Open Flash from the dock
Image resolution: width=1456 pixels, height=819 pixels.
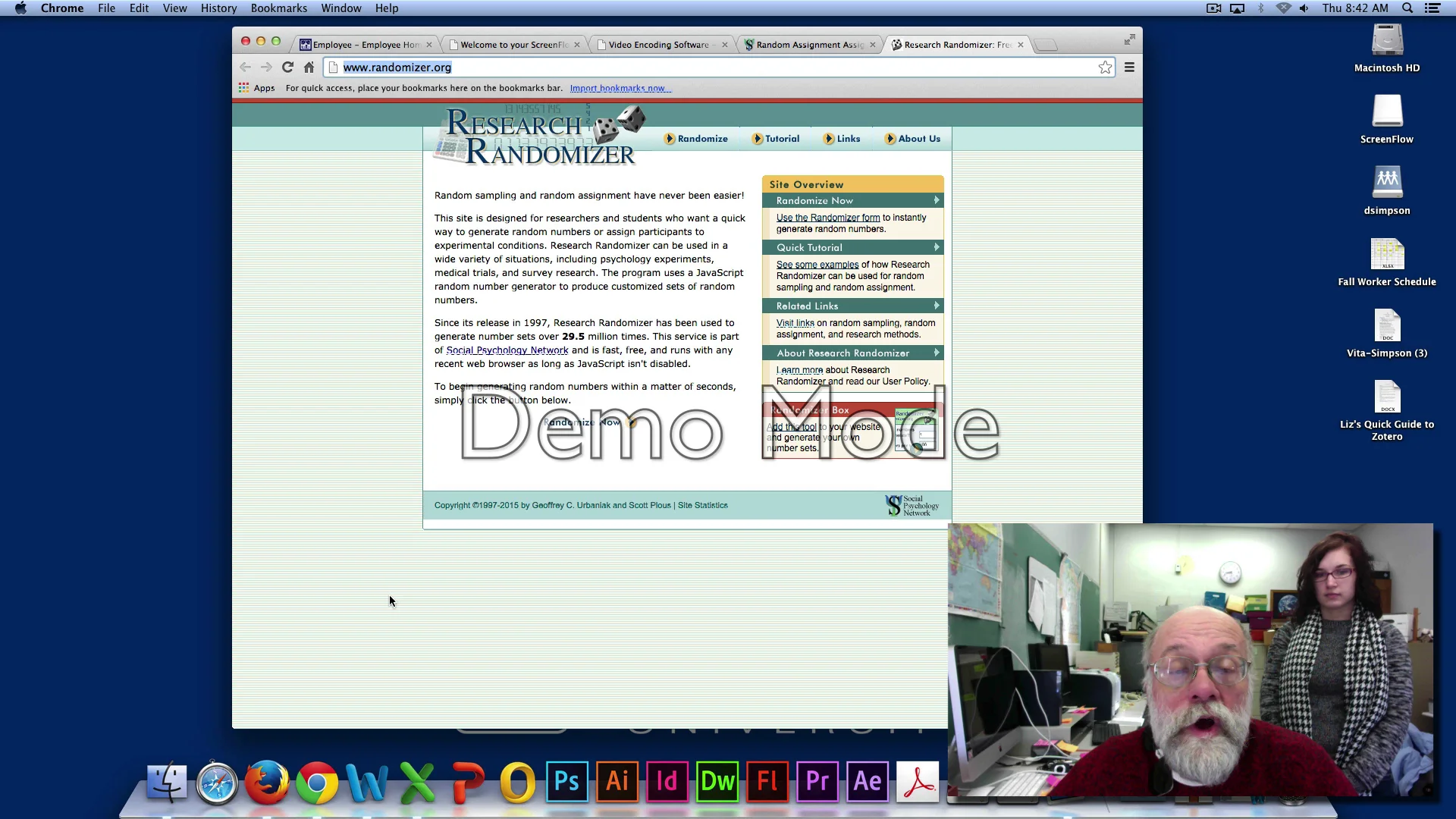point(767,781)
